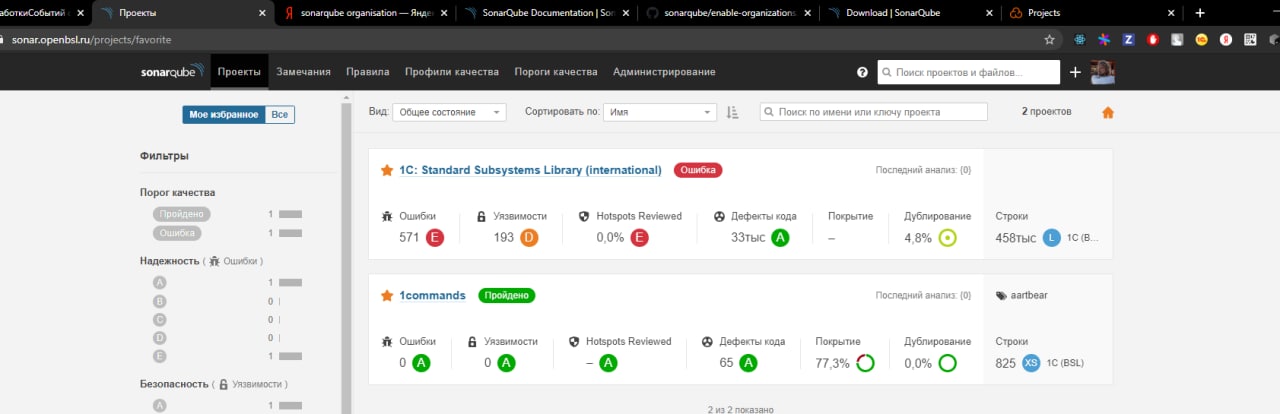Click the blue Z extension icon

1128,40
